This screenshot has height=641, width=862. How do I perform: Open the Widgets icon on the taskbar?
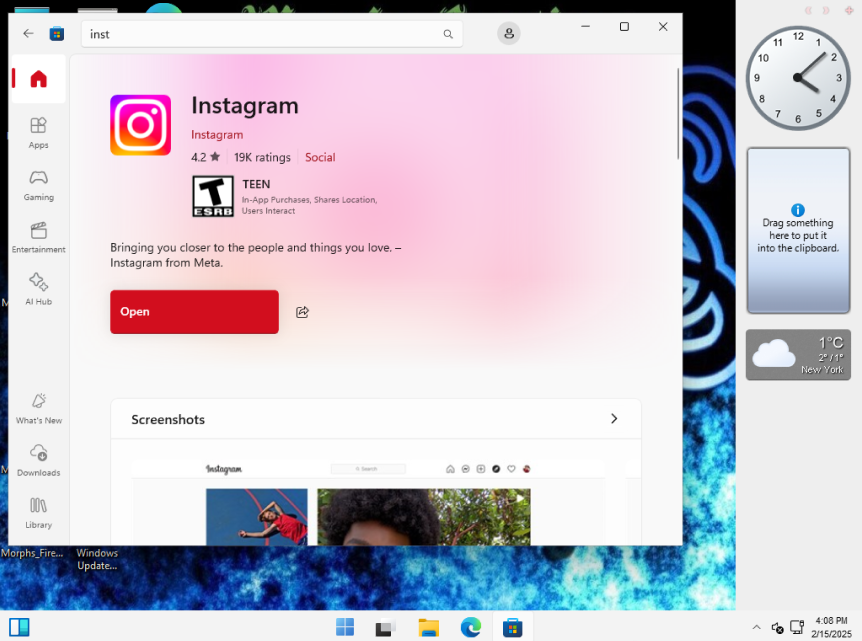click(x=19, y=627)
